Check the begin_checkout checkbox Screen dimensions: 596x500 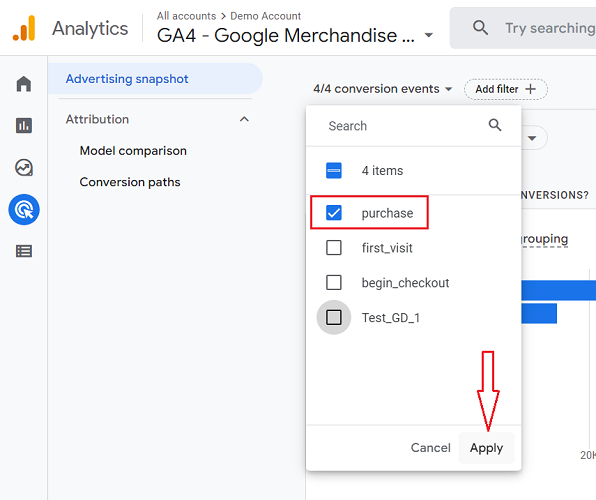pyautogui.click(x=334, y=283)
